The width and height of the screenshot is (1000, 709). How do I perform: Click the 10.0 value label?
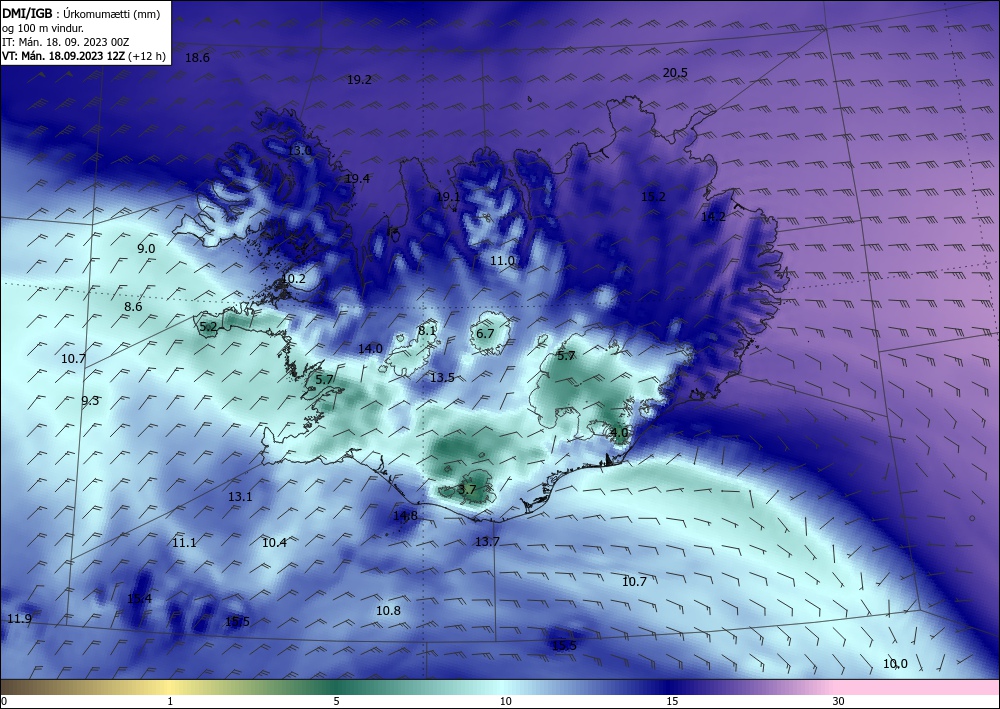tap(895, 664)
